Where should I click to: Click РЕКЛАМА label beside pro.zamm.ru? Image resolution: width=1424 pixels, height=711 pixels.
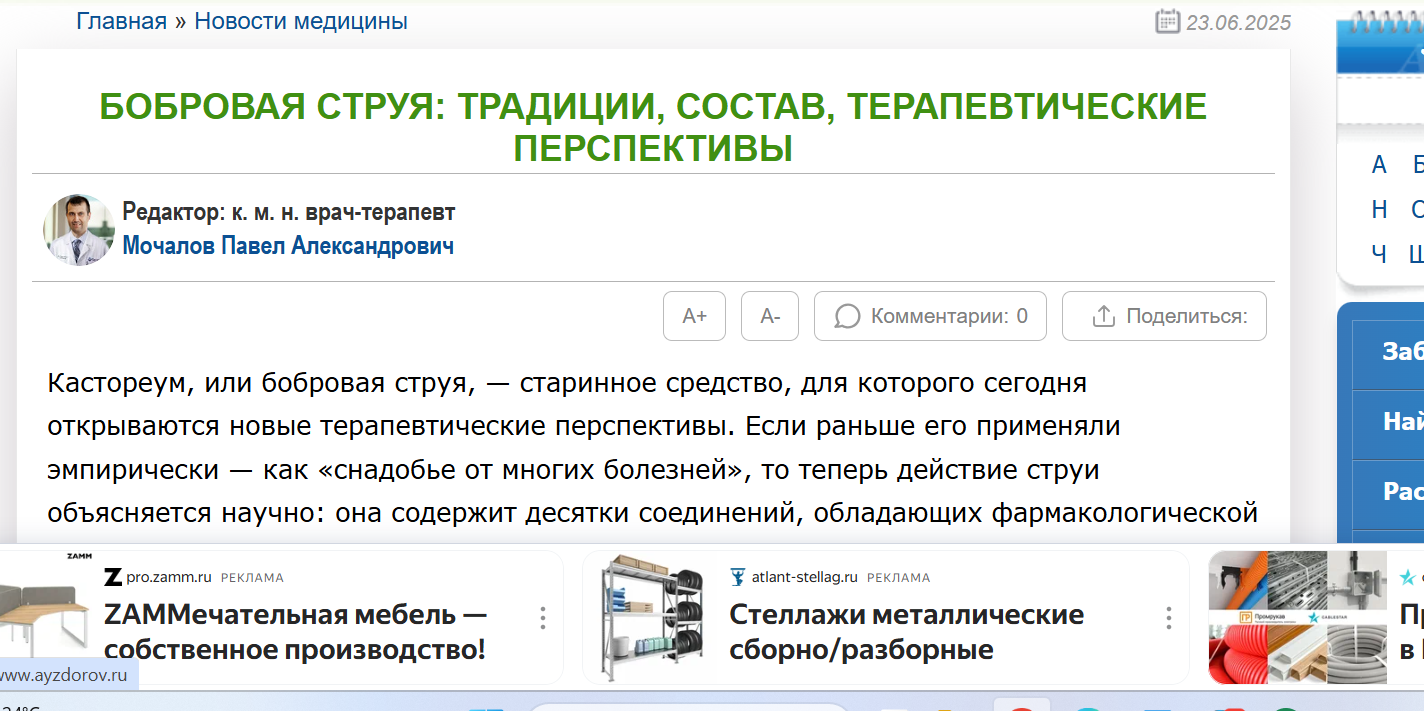pos(252,577)
